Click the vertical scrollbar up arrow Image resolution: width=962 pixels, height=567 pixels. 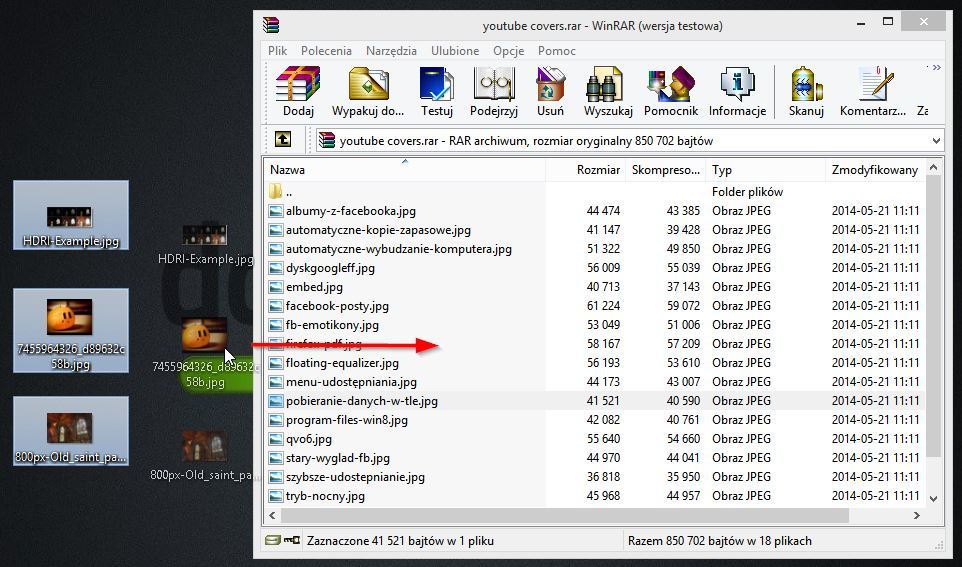[934, 168]
